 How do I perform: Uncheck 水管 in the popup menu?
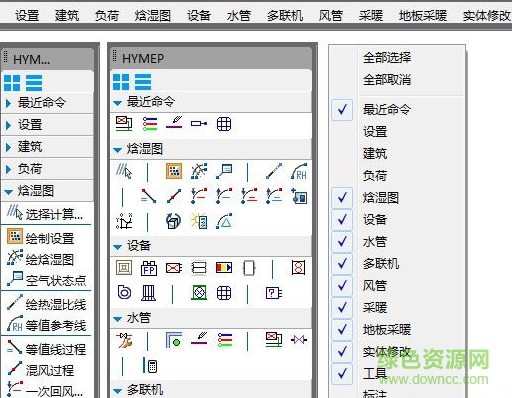click(342, 241)
